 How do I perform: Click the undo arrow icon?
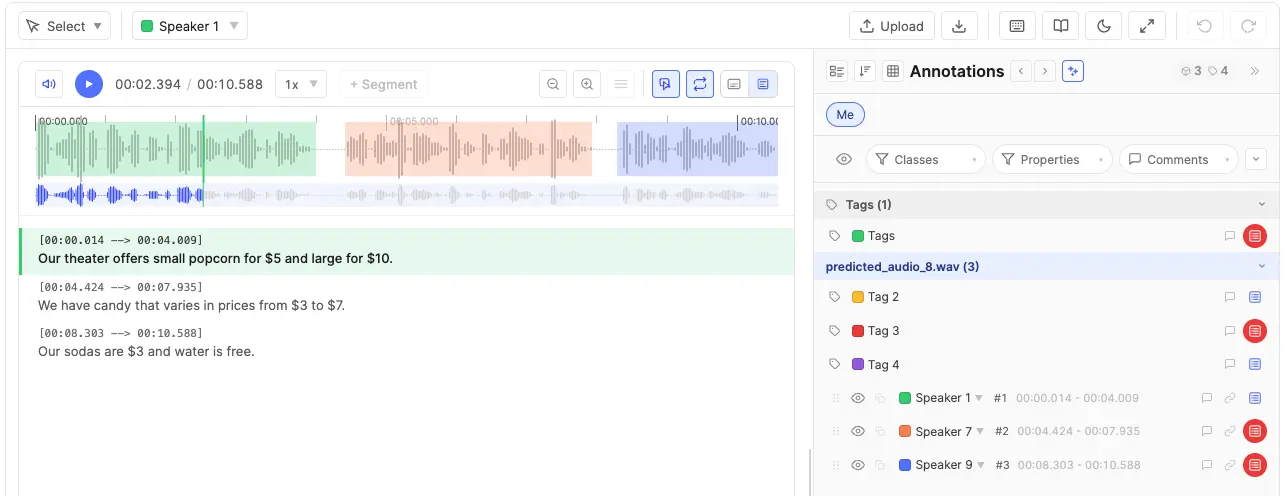(1204, 26)
